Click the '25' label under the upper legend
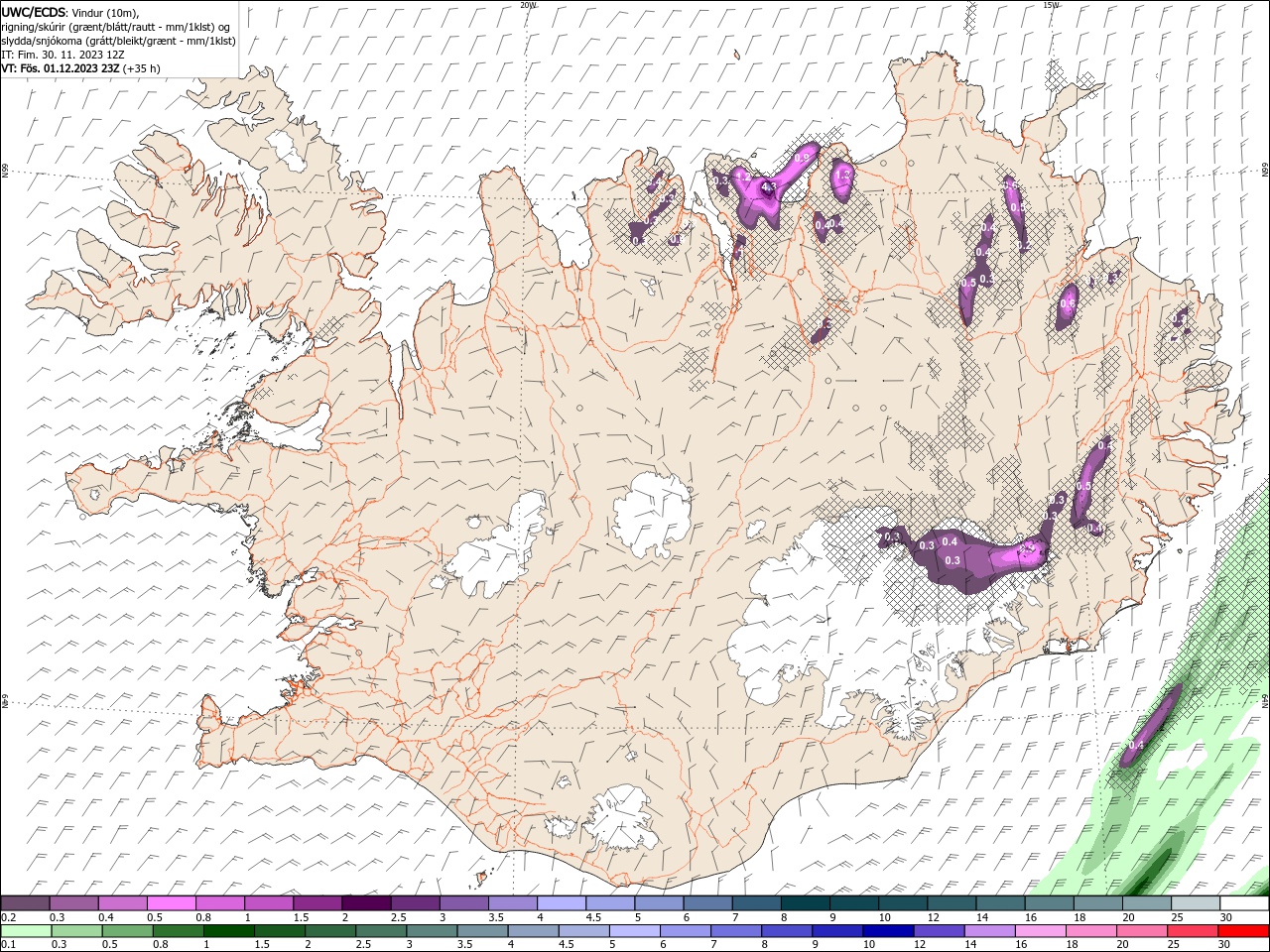This screenshot has height=952, width=1270. click(x=1177, y=917)
